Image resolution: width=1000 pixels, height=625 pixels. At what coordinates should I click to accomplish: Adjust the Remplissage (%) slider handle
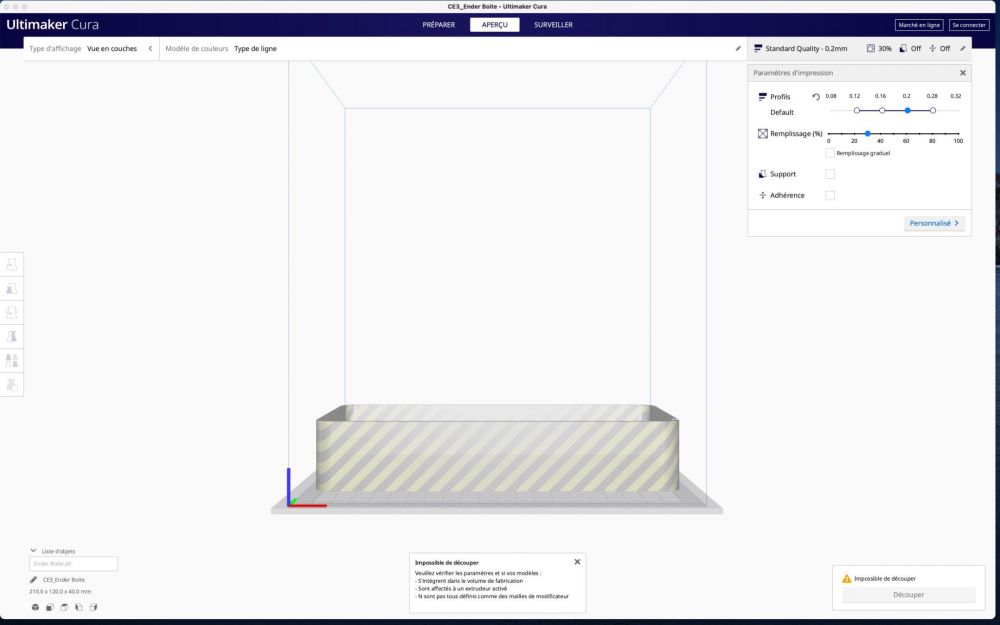[x=867, y=133]
